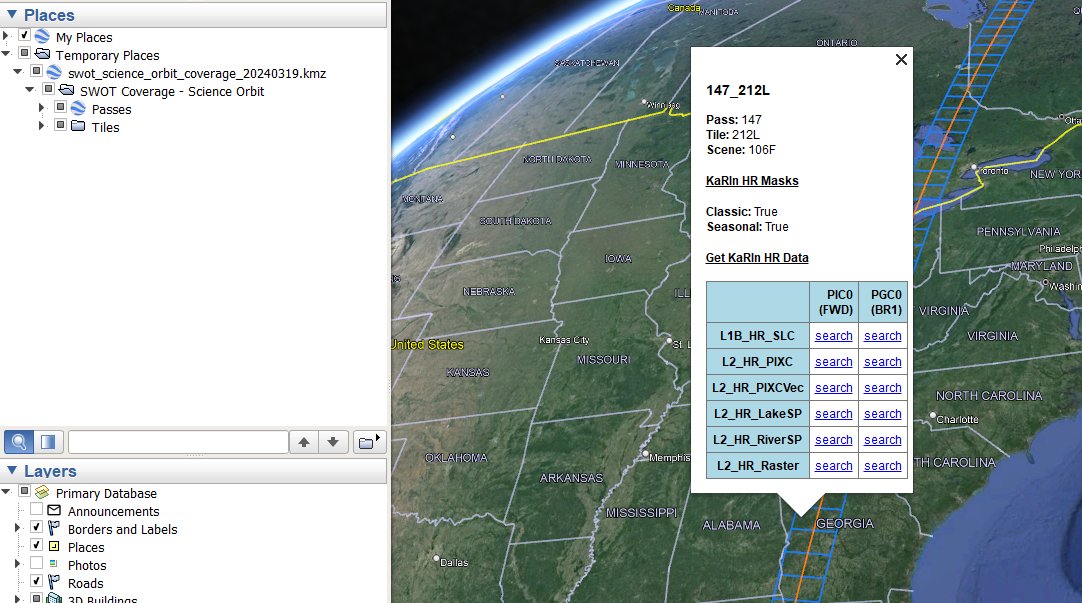Image resolution: width=1082 pixels, height=603 pixels.
Task: Collapse the Places panel header
Action: tap(13, 14)
